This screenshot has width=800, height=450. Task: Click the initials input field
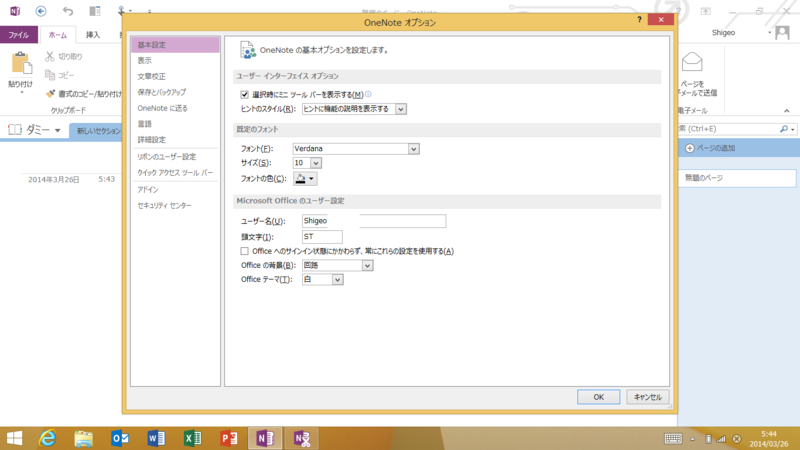tap(322, 237)
